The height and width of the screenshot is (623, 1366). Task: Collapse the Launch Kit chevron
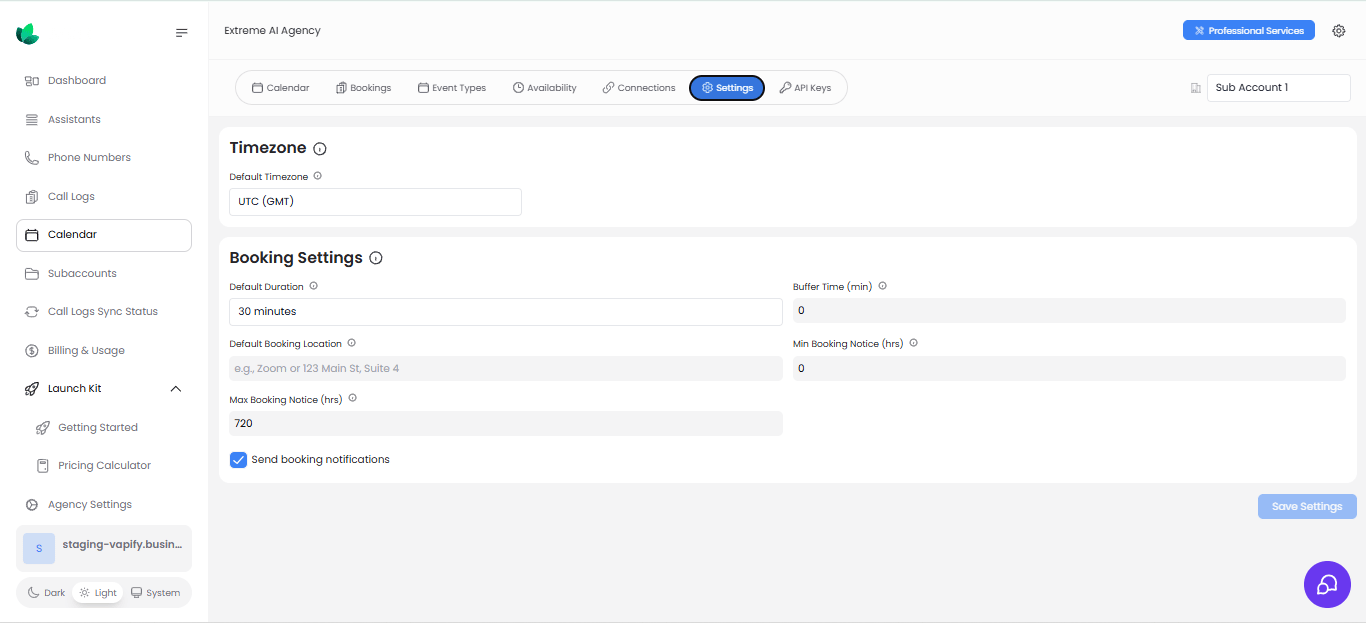(x=176, y=389)
